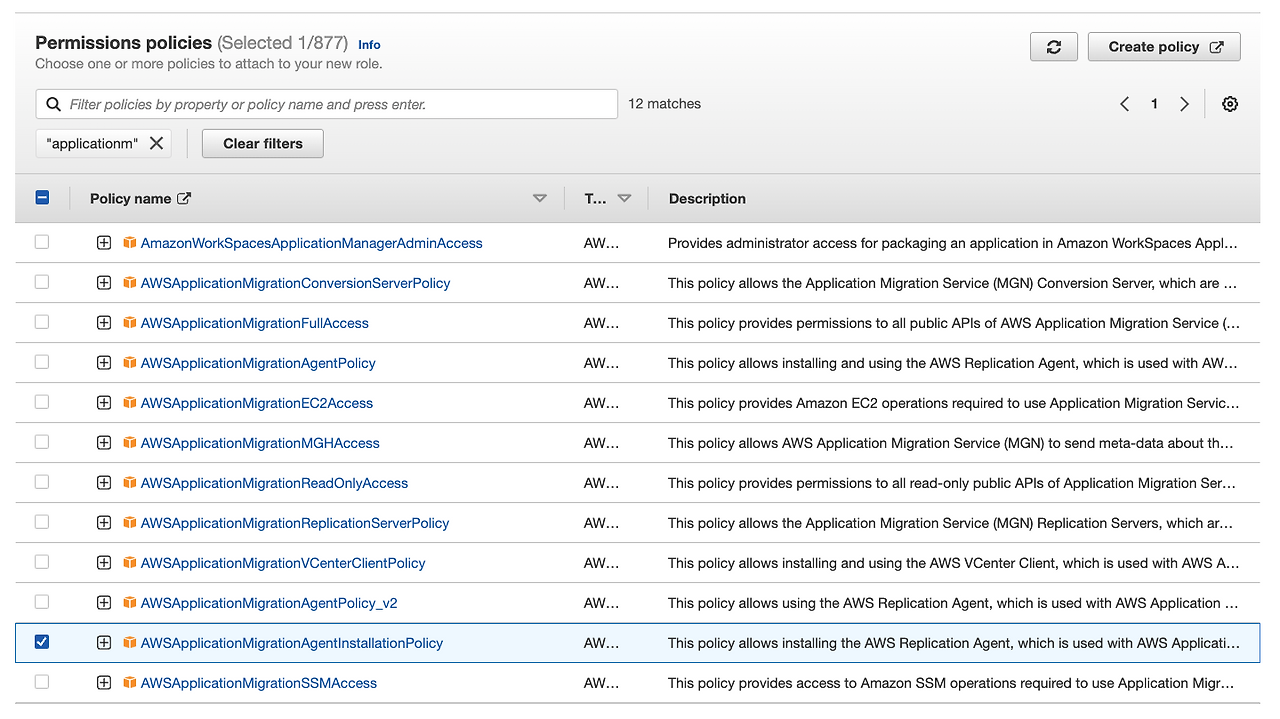The width and height of the screenshot is (1280, 719).
Task: Expand AWSApplicationMigrationReadOnlyAccess details
Action: tap(104, 483)
